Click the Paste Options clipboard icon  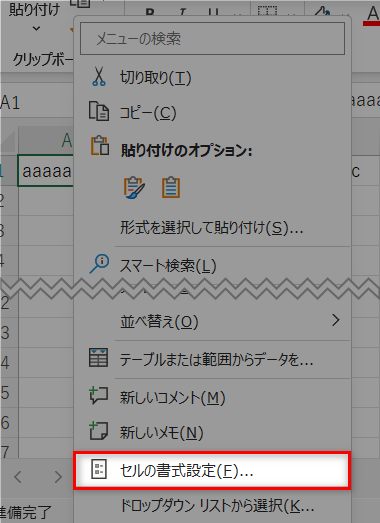tap(100, 146)
